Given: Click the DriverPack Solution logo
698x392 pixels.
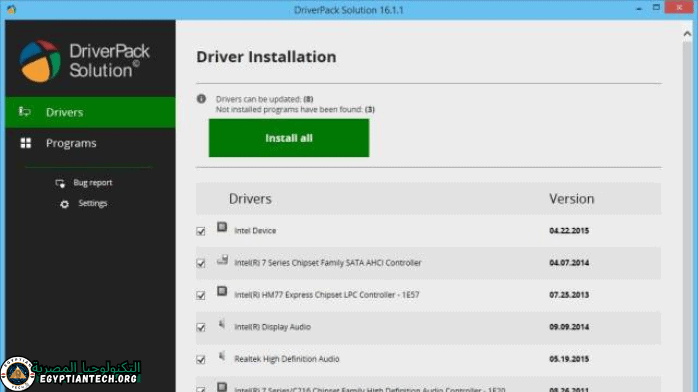Looking at the screenshot, I should coord(85,61).
